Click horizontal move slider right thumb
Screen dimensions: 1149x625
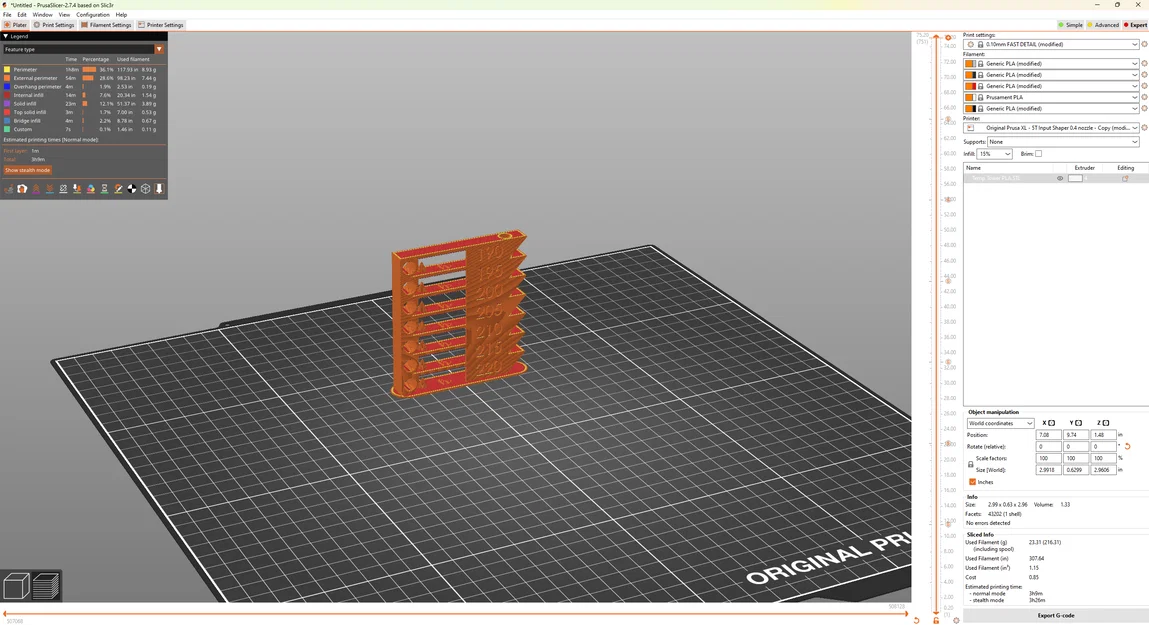pyautogui.click(x=908, y=613)
